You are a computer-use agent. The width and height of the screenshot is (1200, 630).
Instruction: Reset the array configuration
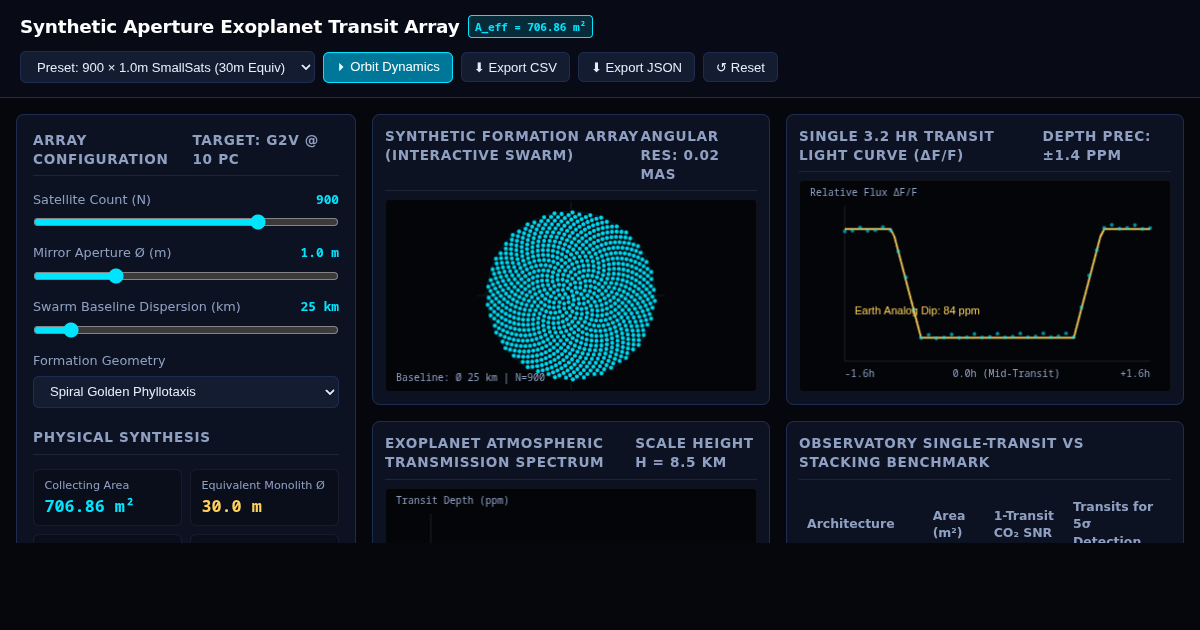pyautogui.click(x=740, y=67)
